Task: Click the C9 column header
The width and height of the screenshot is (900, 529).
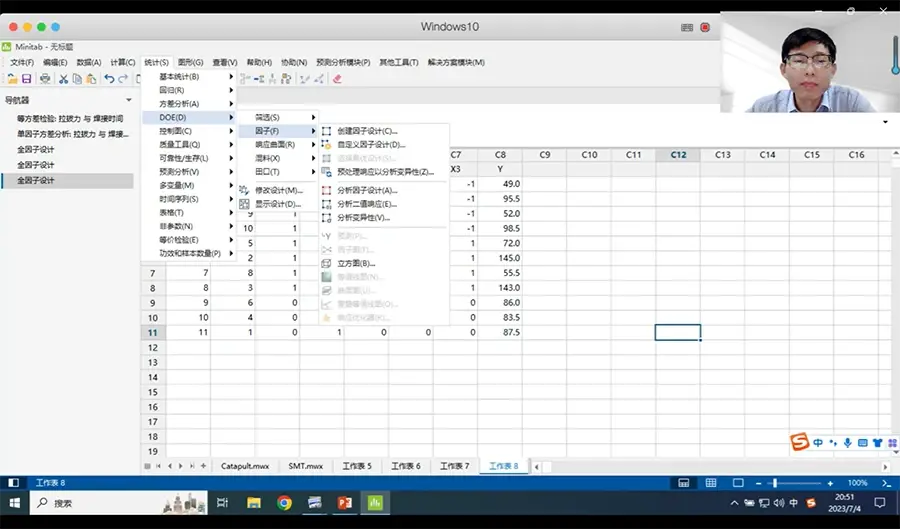Action: click(x=545, y=155)
